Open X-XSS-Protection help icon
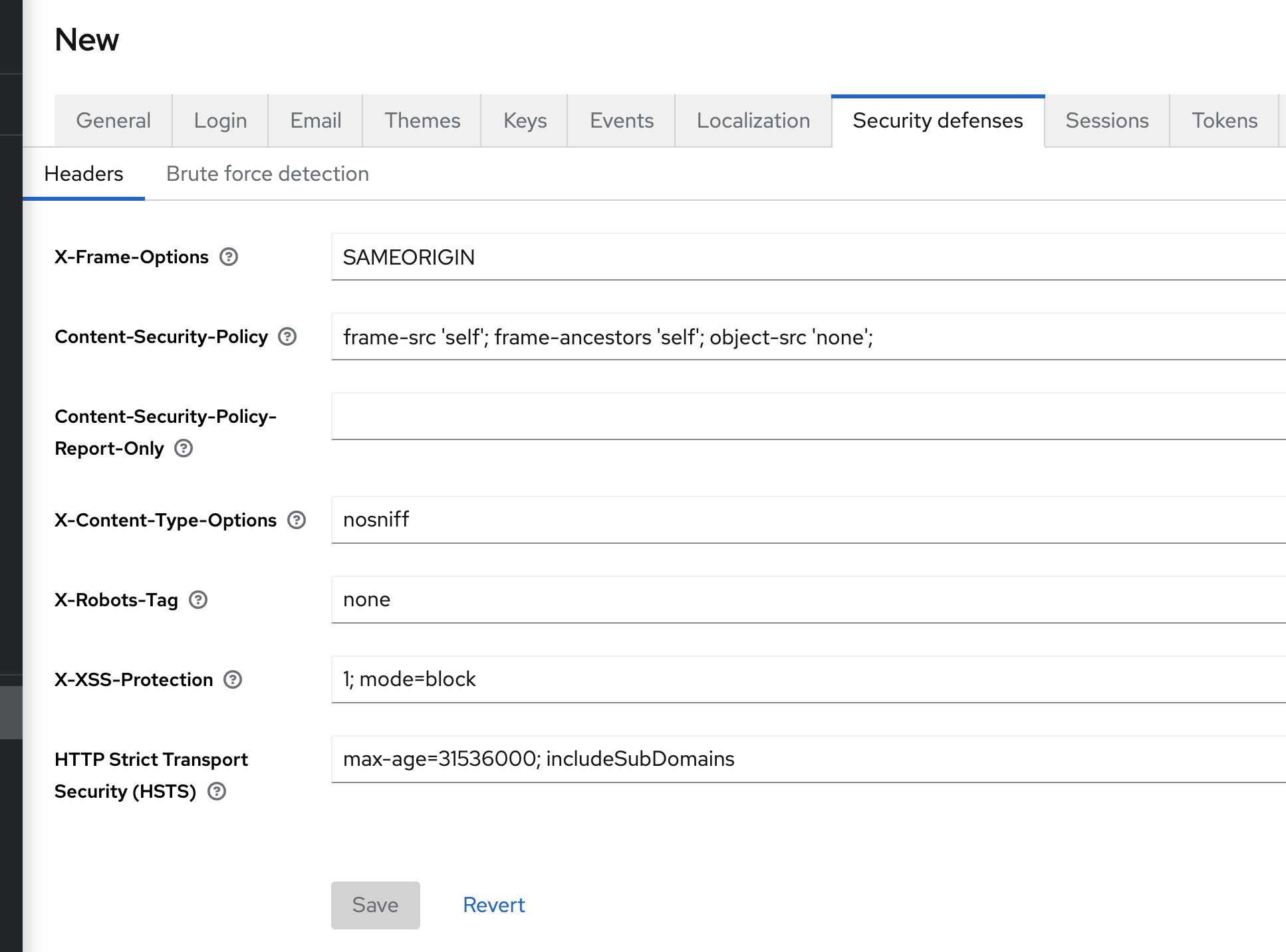Viewport: 1286px width, 952px height. [x=233, y=679]
